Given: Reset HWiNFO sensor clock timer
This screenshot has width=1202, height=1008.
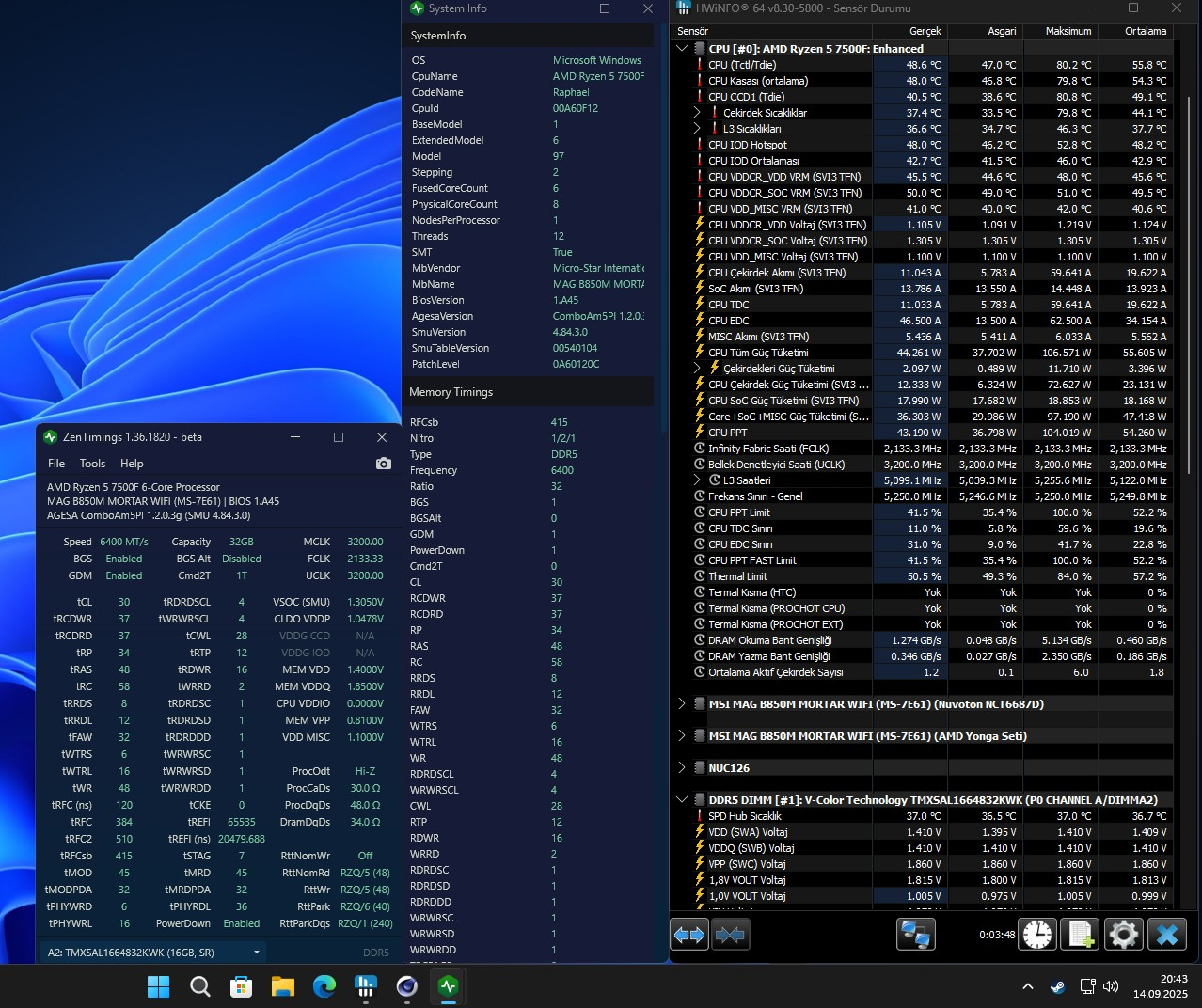Looking at the screenshot, I should [x=1037, y=935].
